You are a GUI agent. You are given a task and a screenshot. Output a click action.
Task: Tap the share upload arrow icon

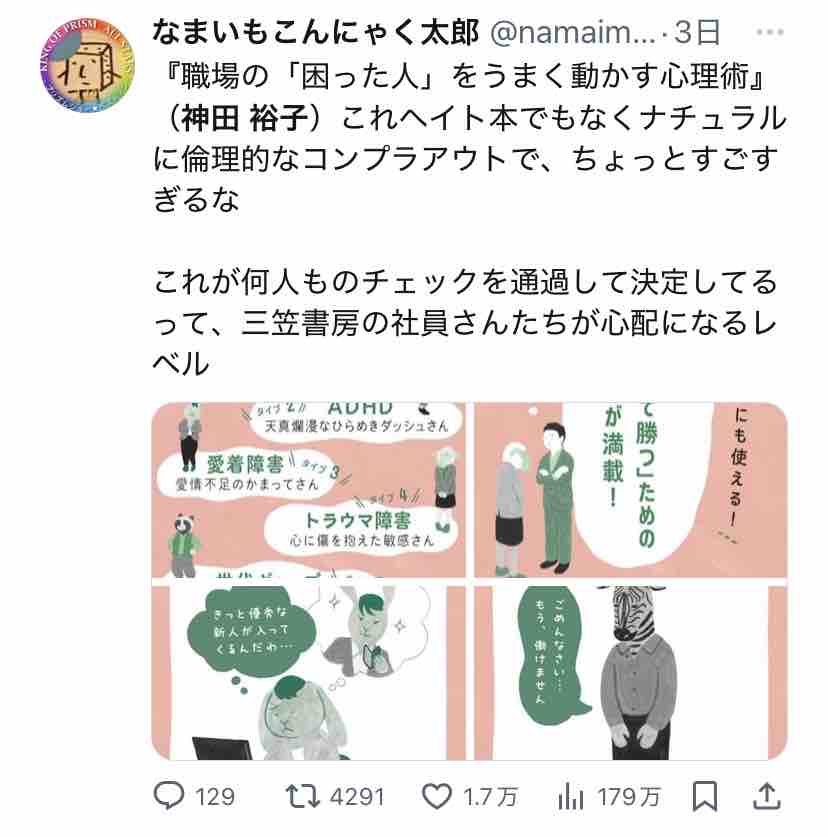[x=767, y=796]
